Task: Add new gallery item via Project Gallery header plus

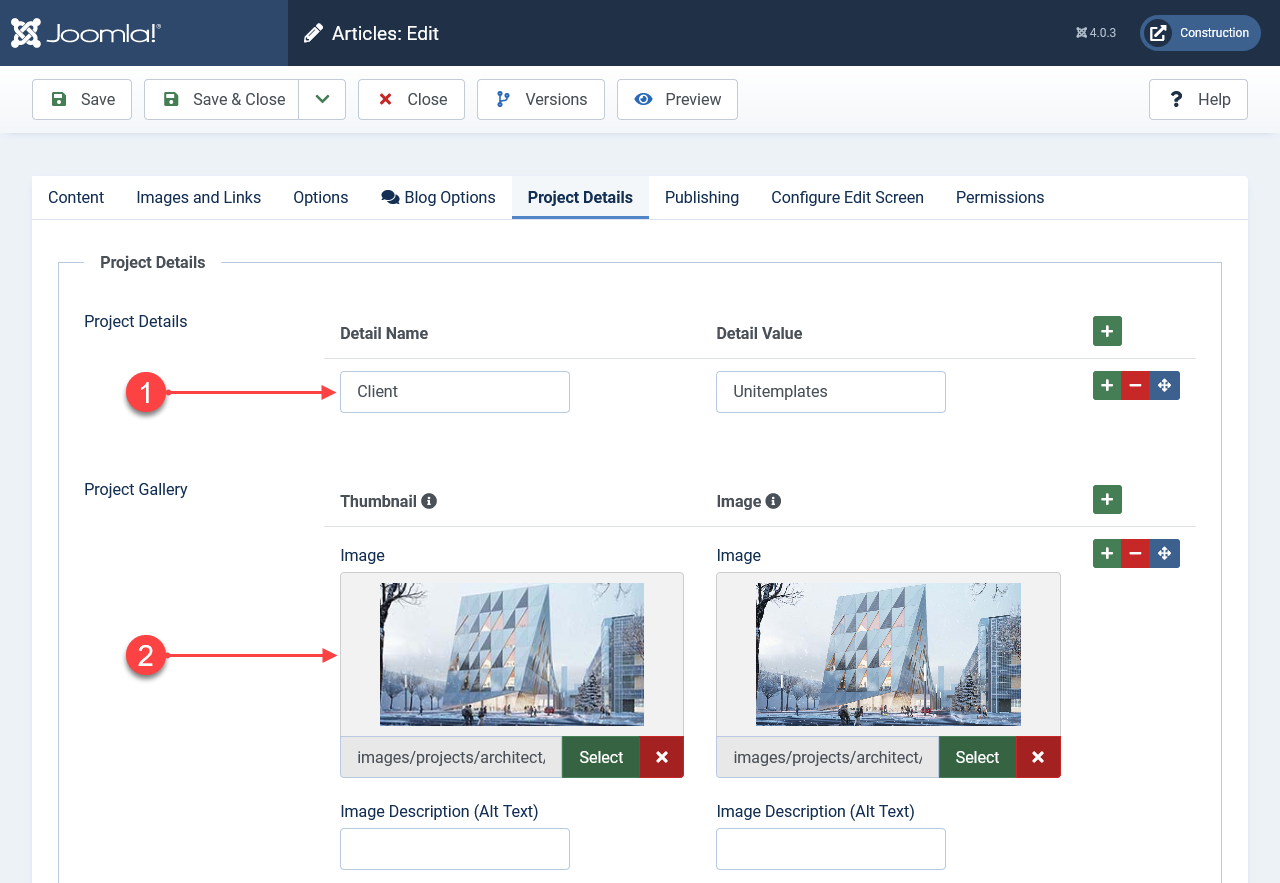Action: [x=1107, y=499]
